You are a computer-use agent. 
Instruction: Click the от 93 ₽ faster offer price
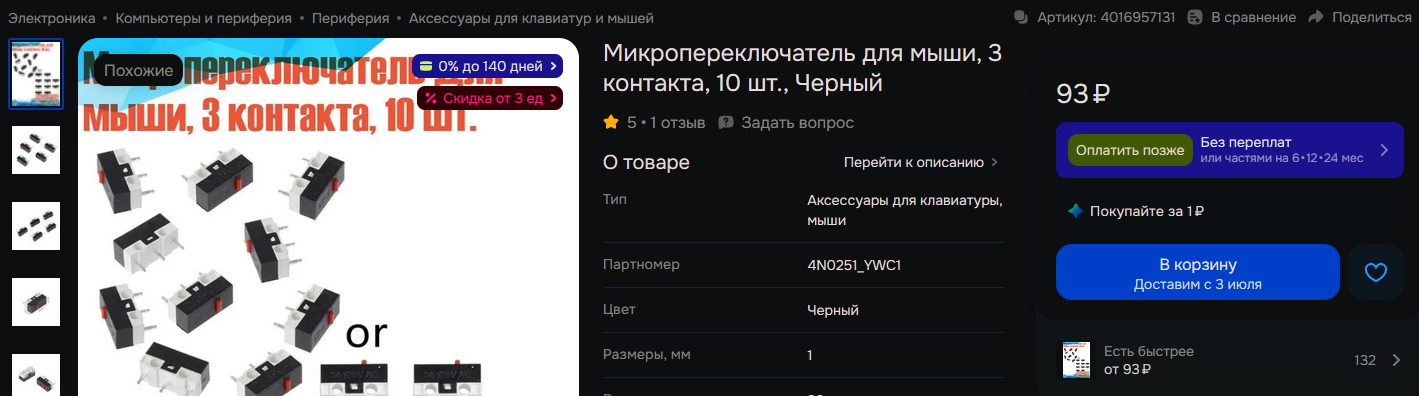pos(1127,369)
